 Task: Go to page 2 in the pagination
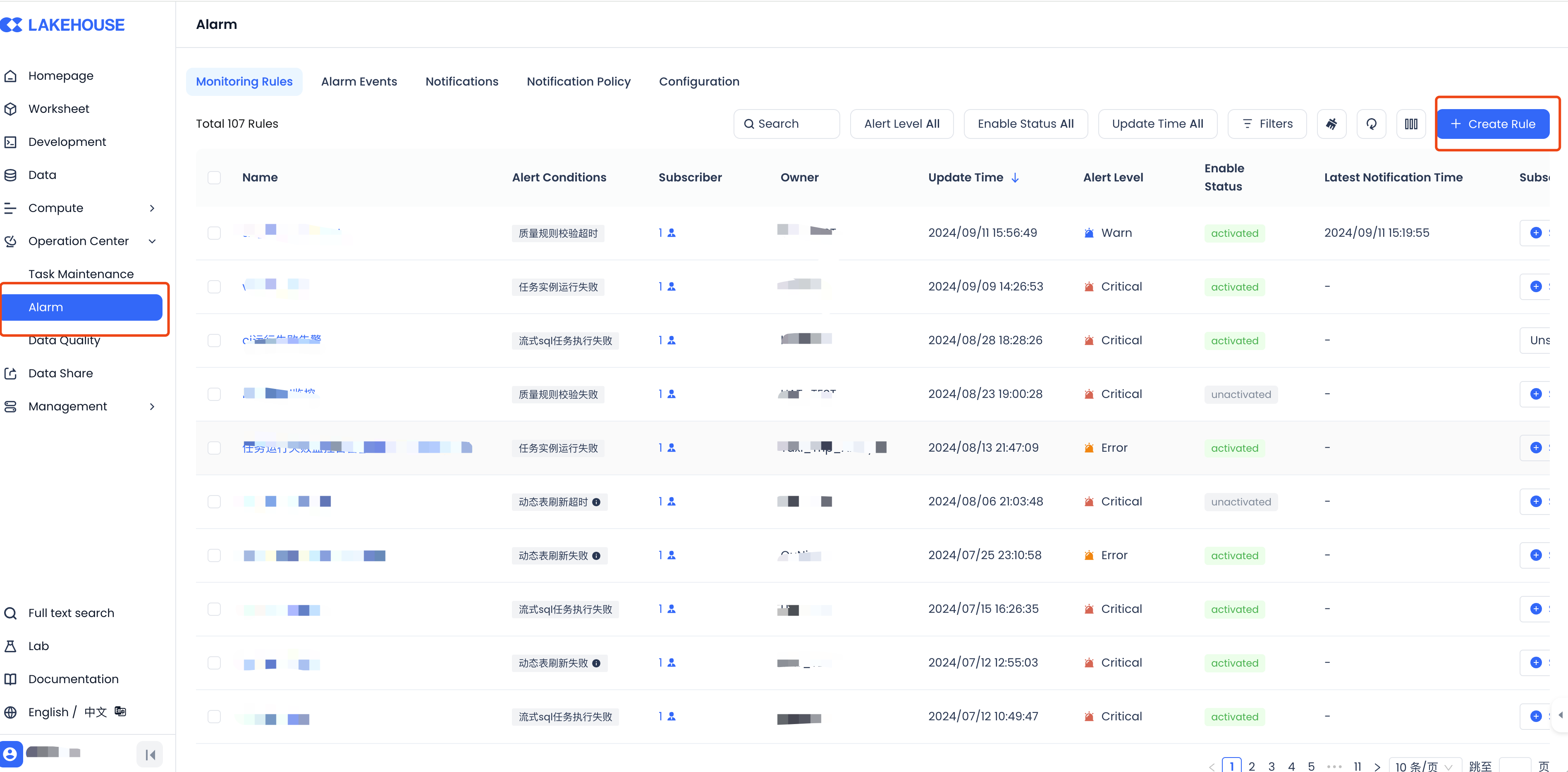click(1252, 766)
